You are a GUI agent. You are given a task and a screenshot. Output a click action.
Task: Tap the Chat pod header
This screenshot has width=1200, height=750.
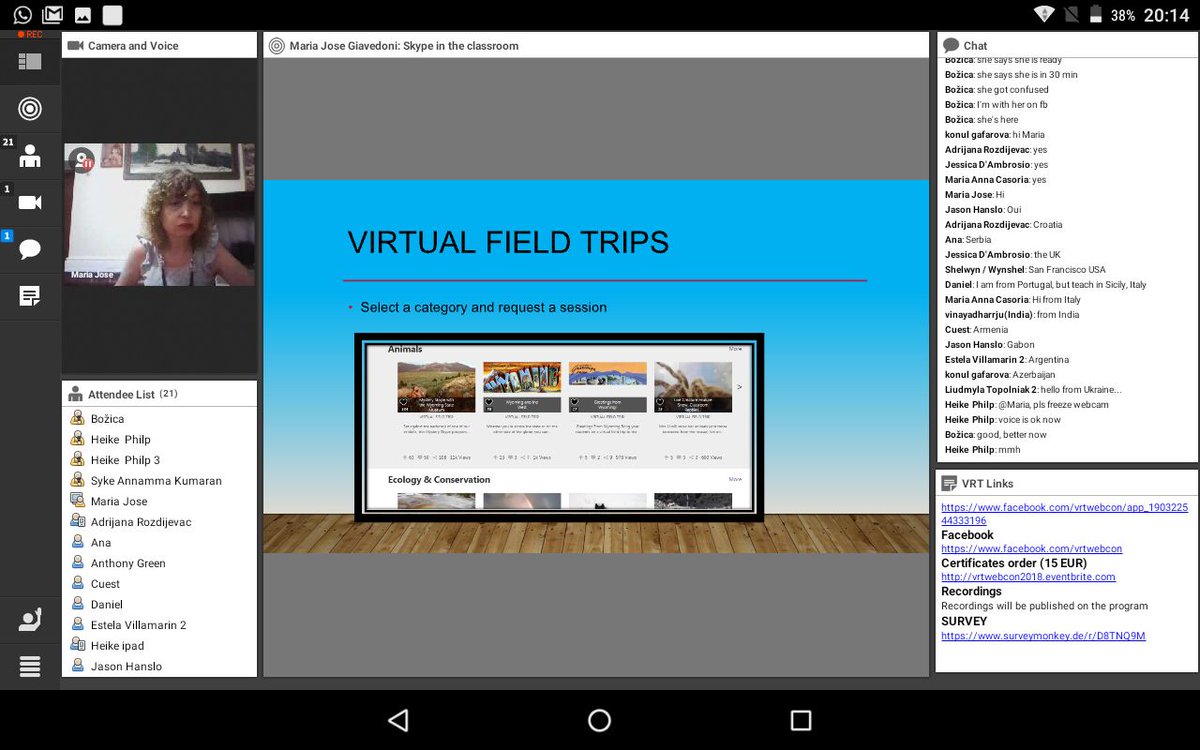coord(1067,45)
